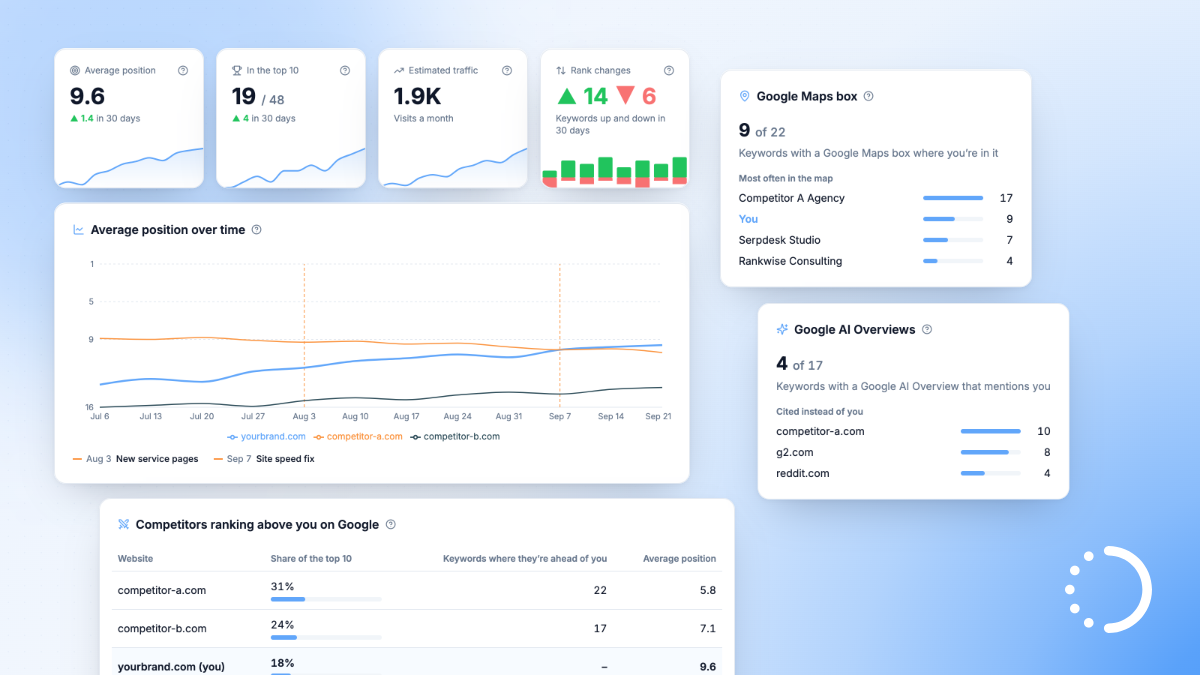1200x675 pixels.
Task: Click the 1.9K visits value
Action: point(417,96)
